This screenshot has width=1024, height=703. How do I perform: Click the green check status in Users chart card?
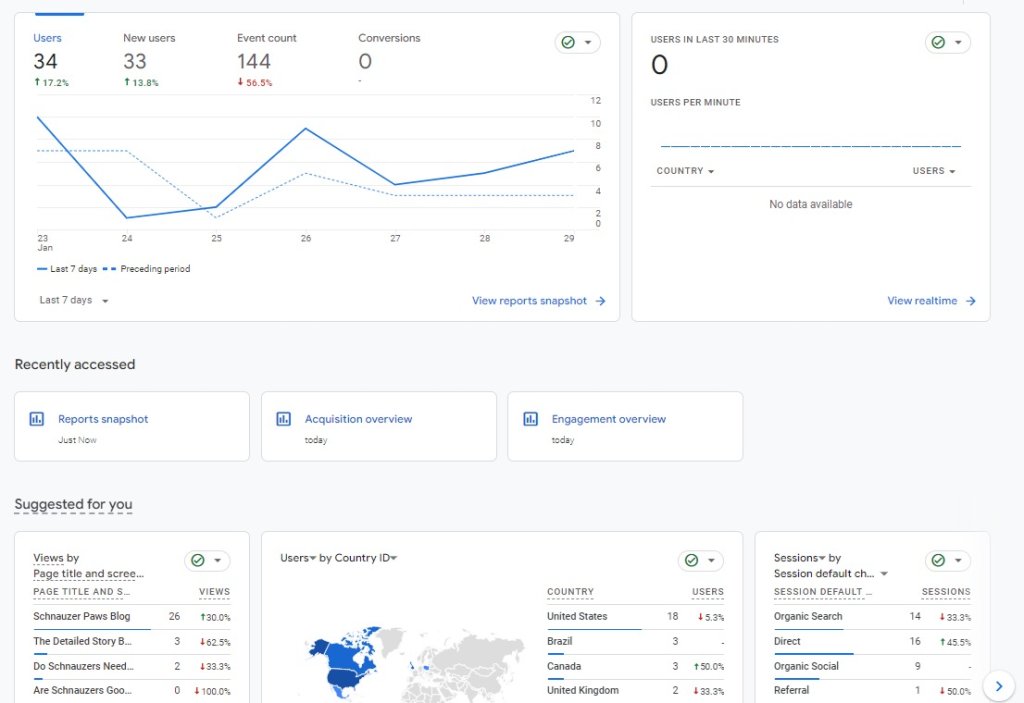[x=577, y=43]
